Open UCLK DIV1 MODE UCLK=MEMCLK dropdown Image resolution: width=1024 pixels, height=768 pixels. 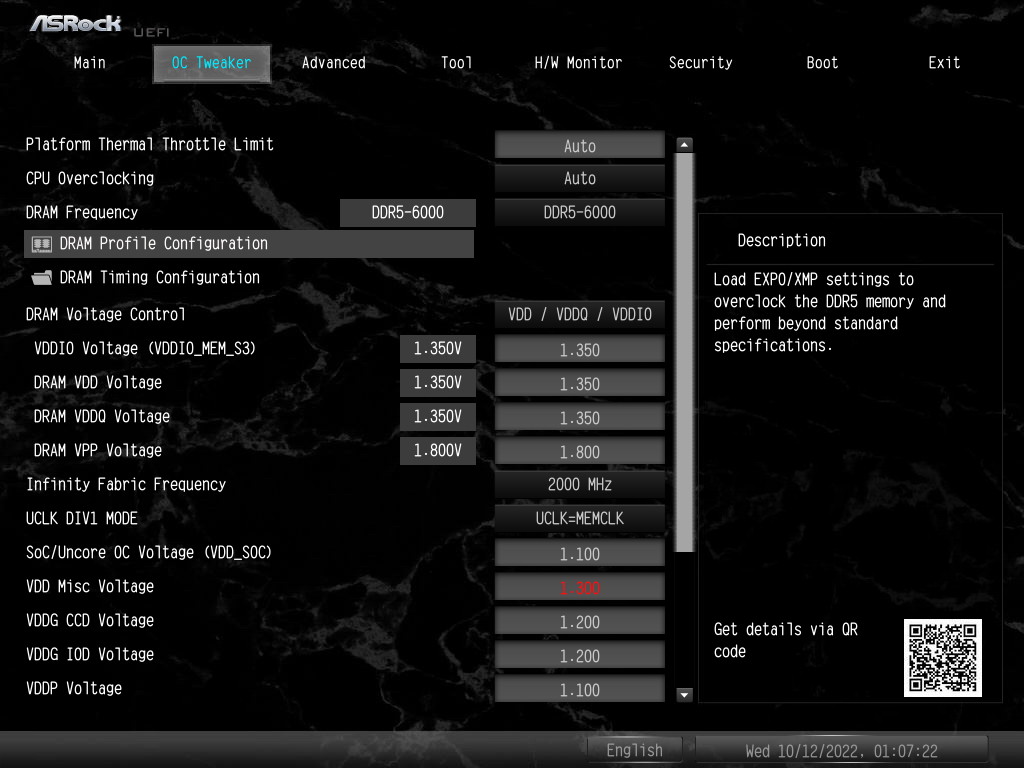pyautogui.click(x=580, y=518)
